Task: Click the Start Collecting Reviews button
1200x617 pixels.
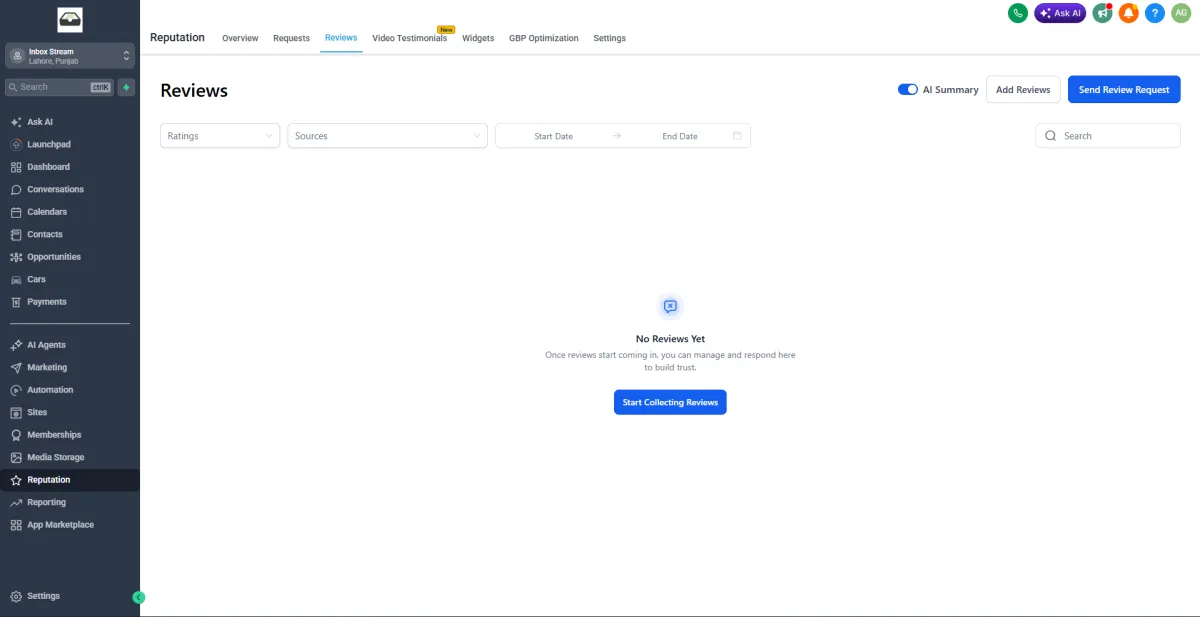Action: tap(670, 402)
